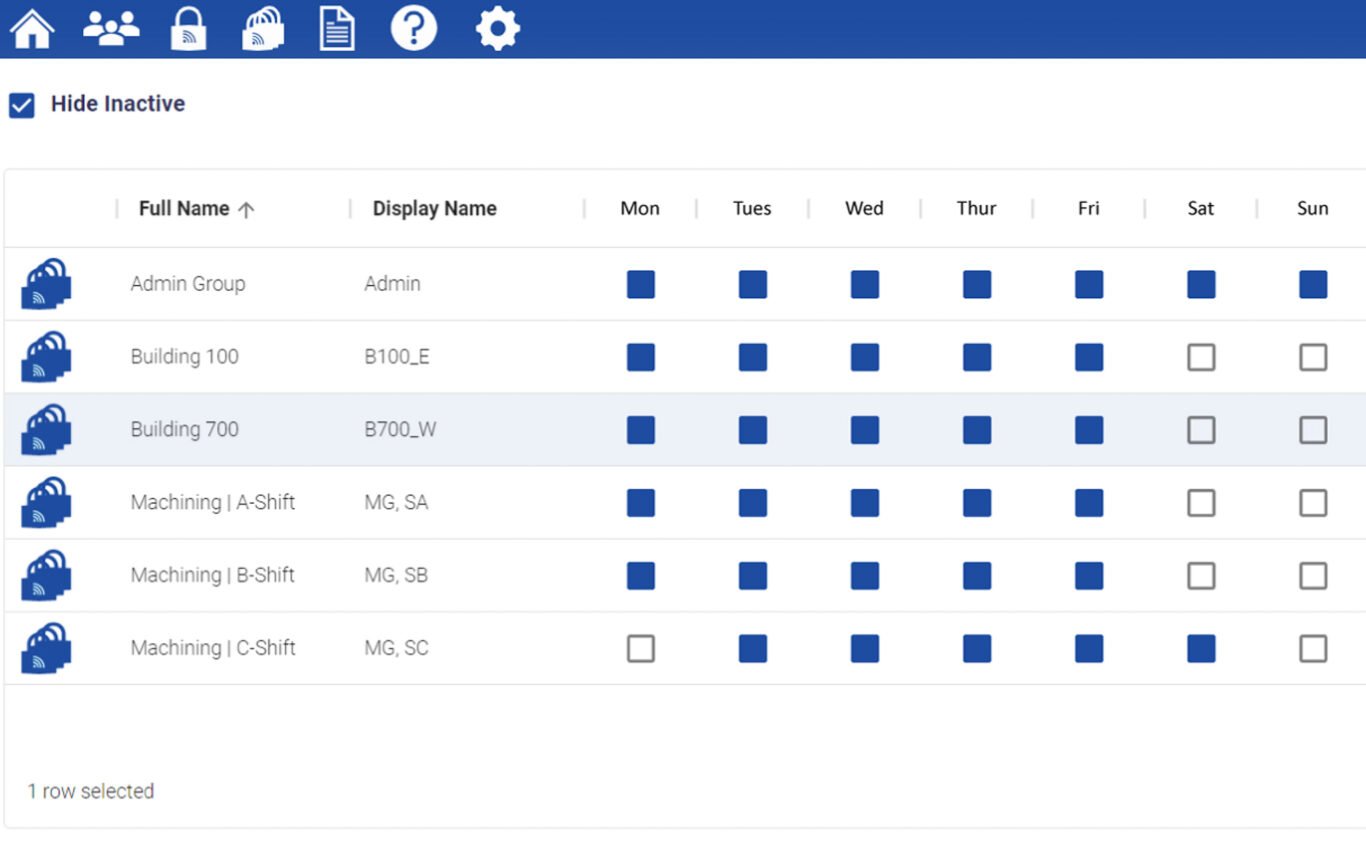Click the MG, SB display name cell
The height and width of the screenshot is (854, 1366).
tap(396, 576)
